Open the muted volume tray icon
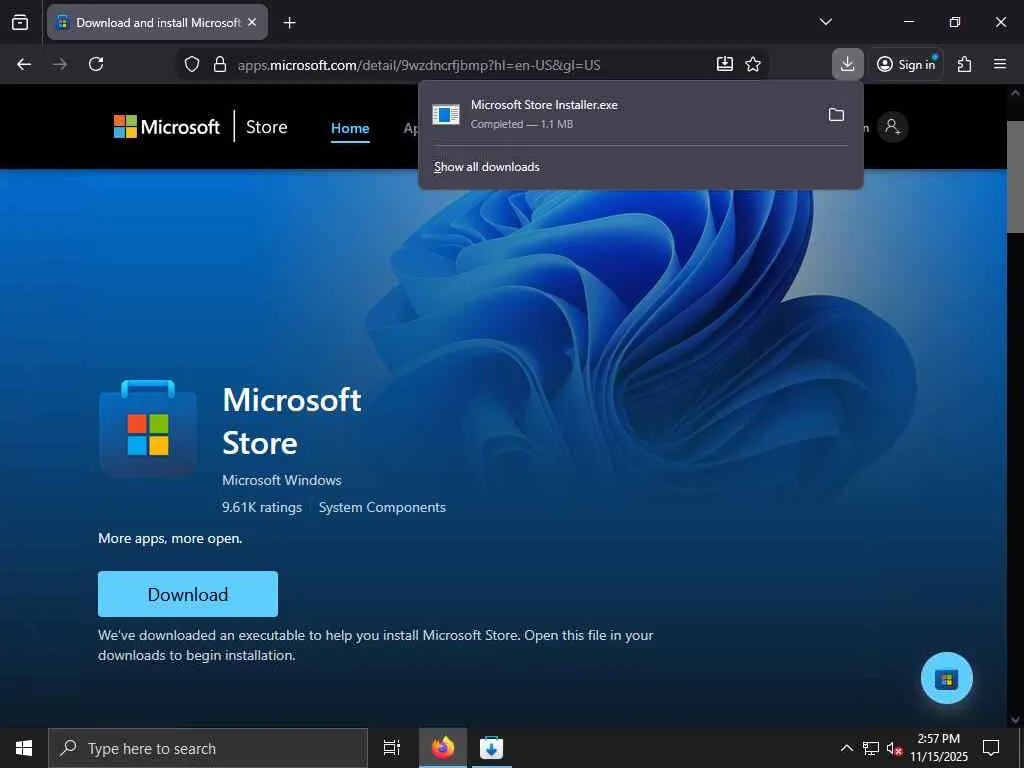1024x768 pixels. point(894,749)
